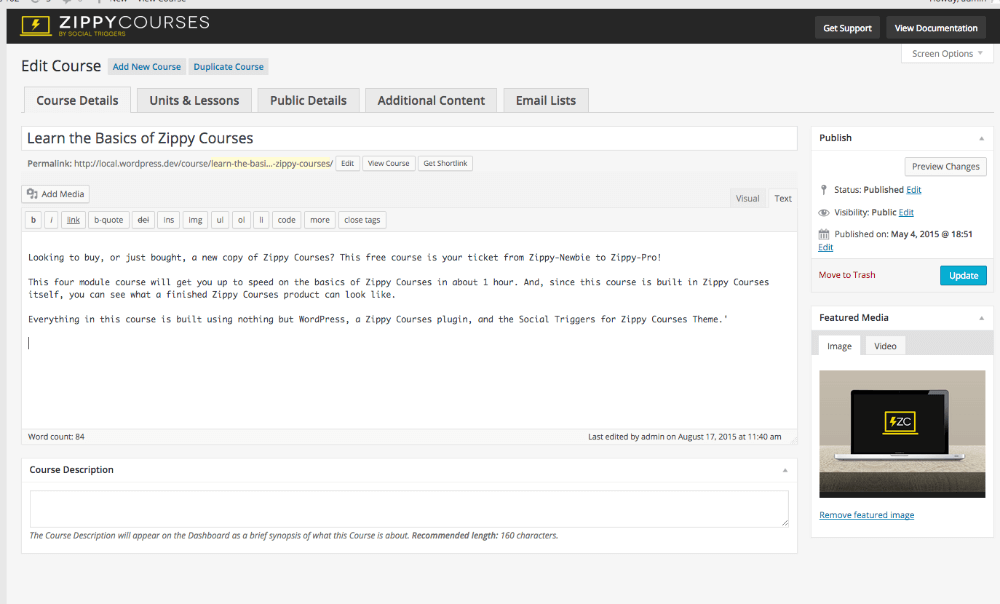Click the Get Support button
This screenshot has height=604, width=1000.
[847, 28]
